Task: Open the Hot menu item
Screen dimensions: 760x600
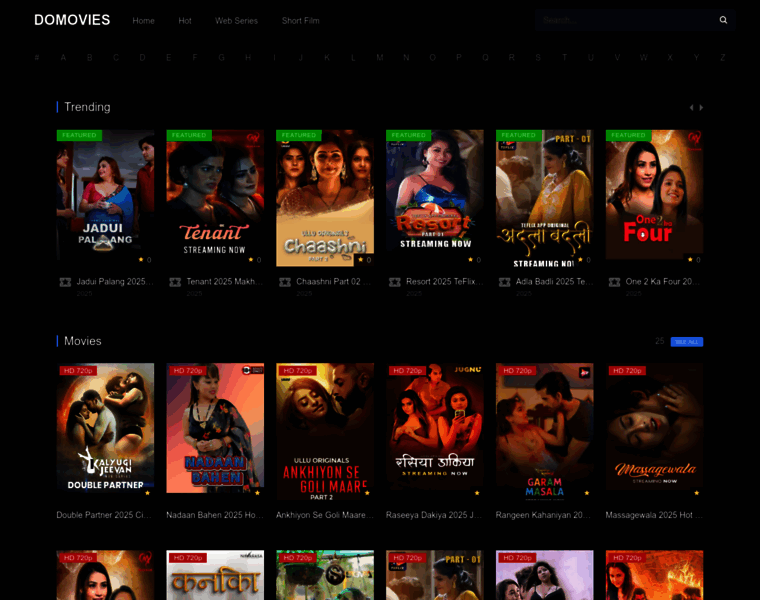Action: pyautogui.click(x=185, y=21)
